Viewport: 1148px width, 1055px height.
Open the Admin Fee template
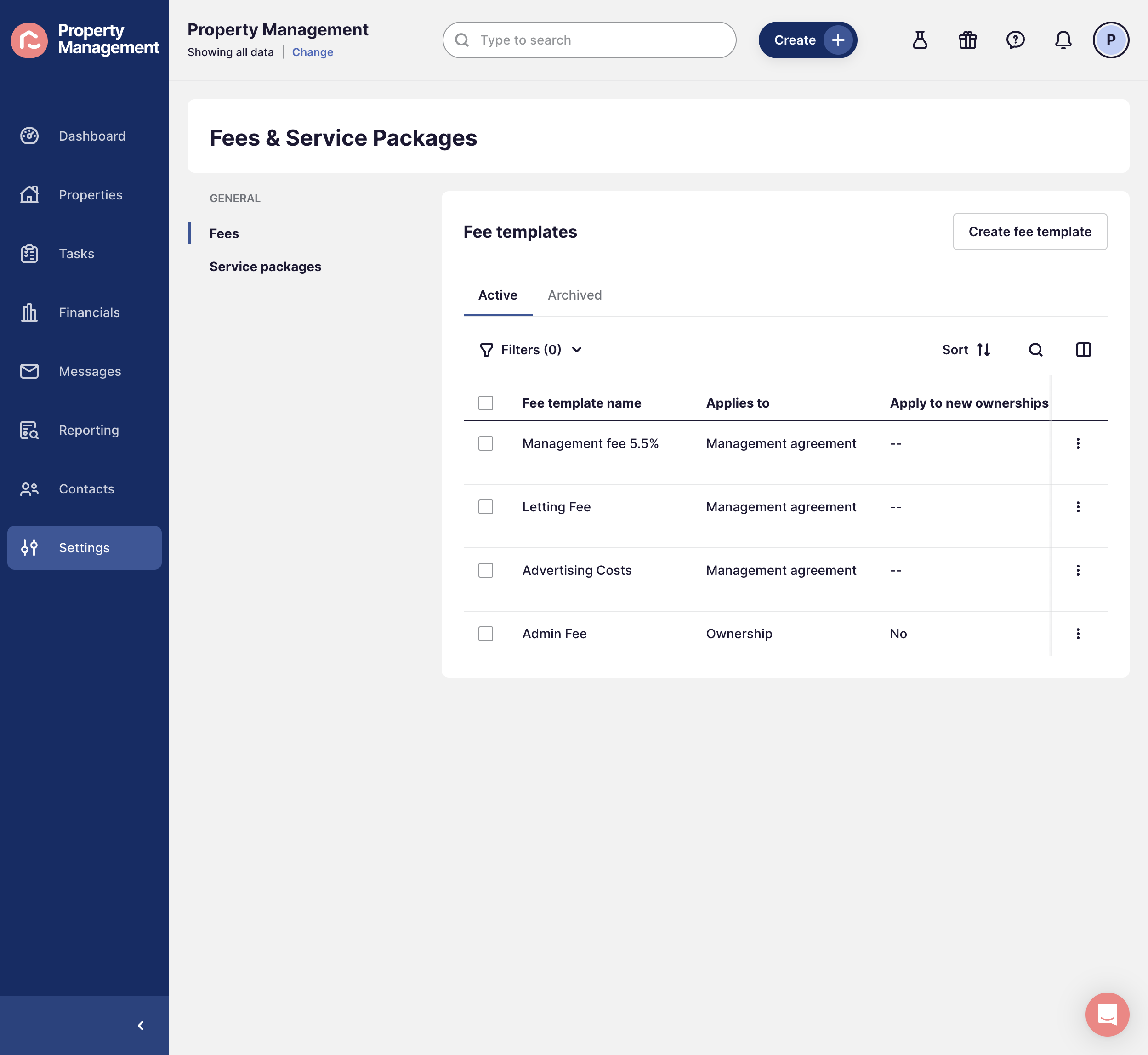tap(554, 634)
